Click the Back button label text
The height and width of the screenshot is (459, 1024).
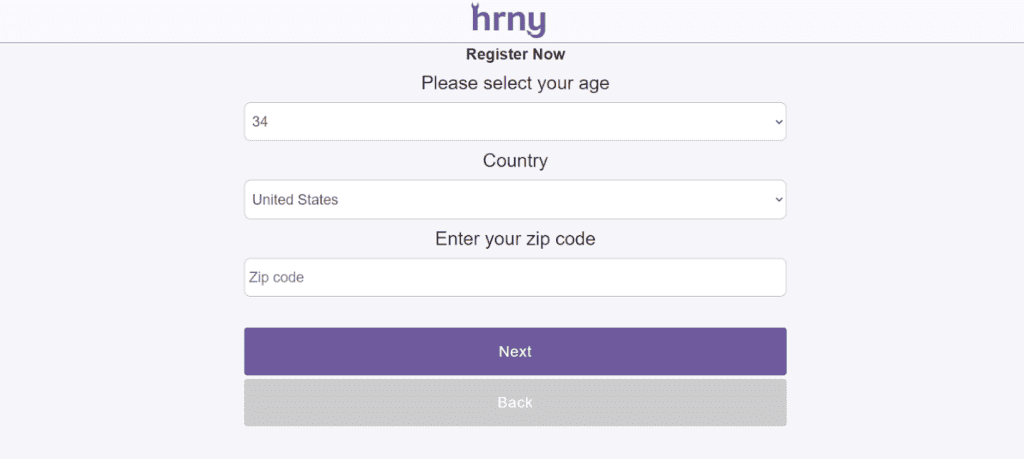(515, 403)
